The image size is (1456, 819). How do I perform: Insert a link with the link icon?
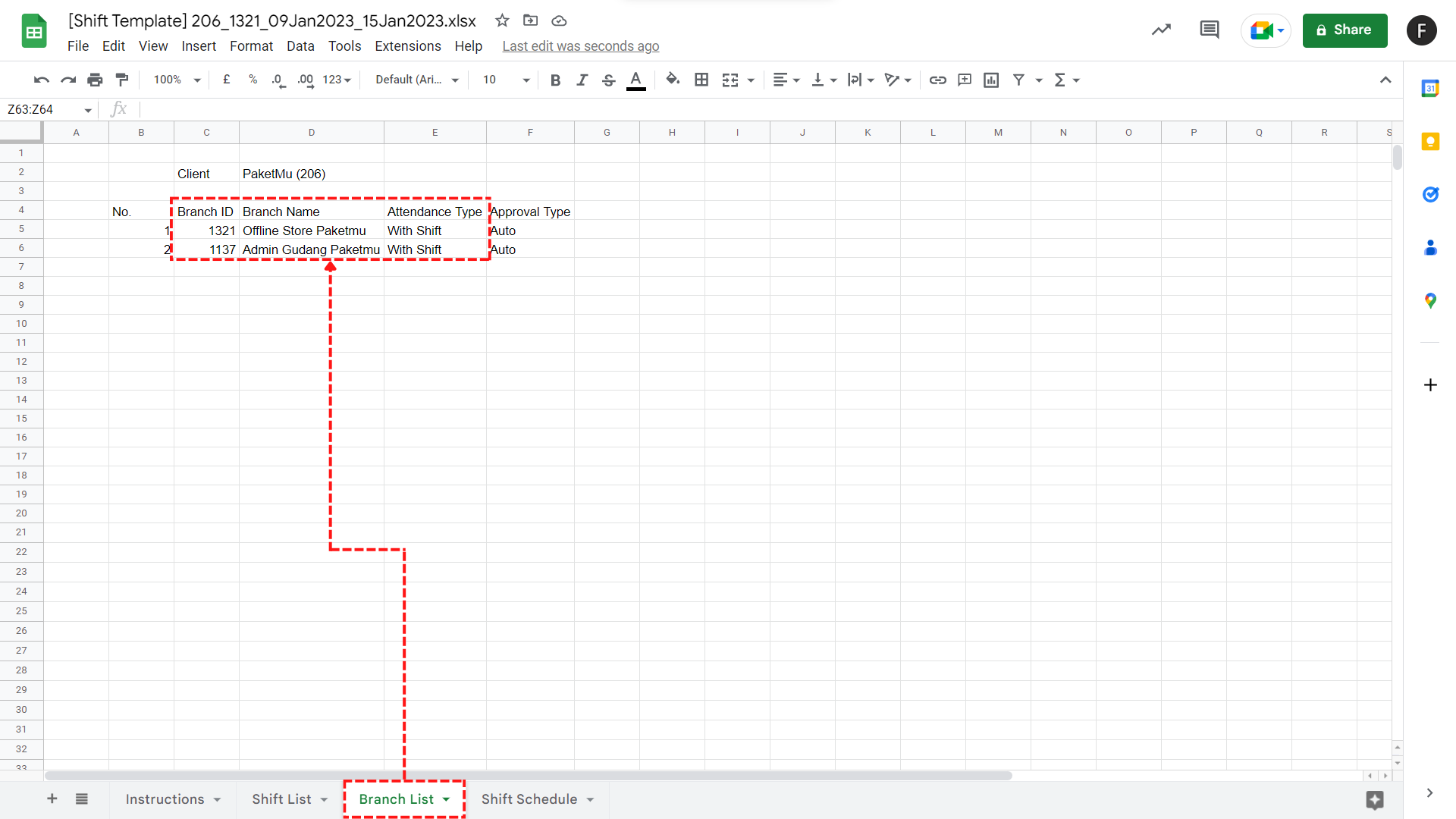[938, 80]
